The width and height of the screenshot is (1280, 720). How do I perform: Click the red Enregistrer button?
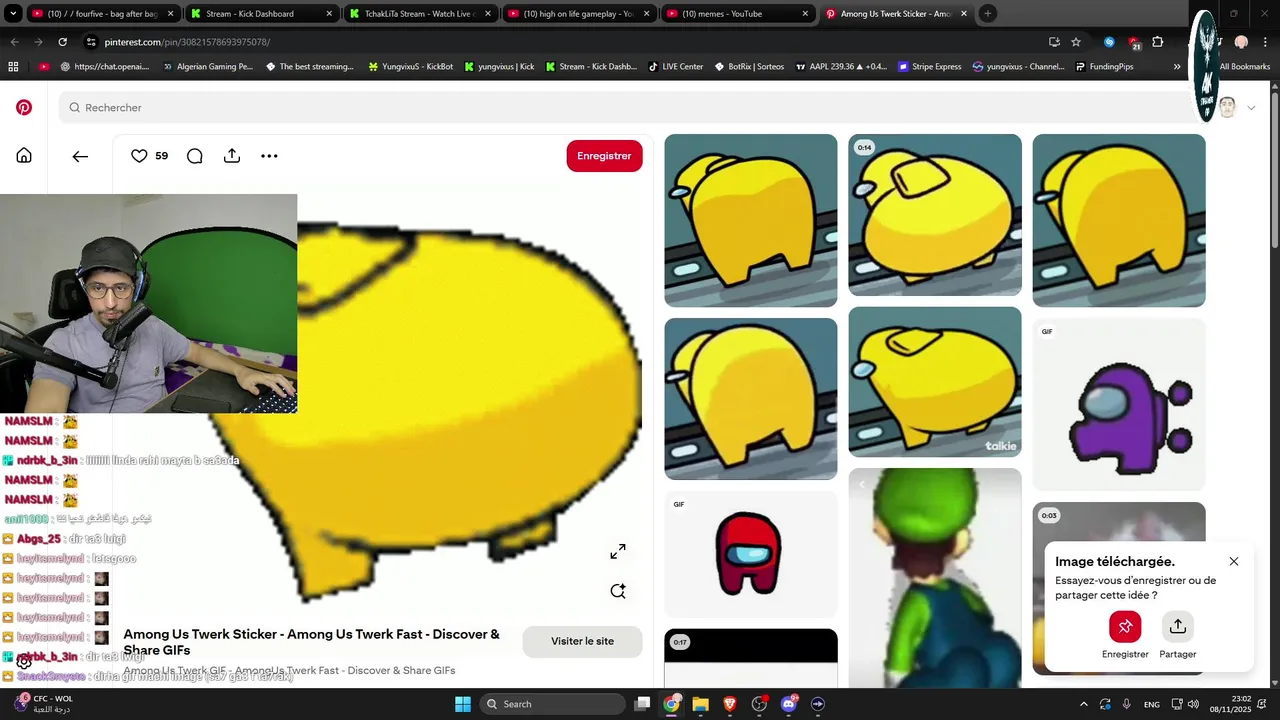pos(604,156)
